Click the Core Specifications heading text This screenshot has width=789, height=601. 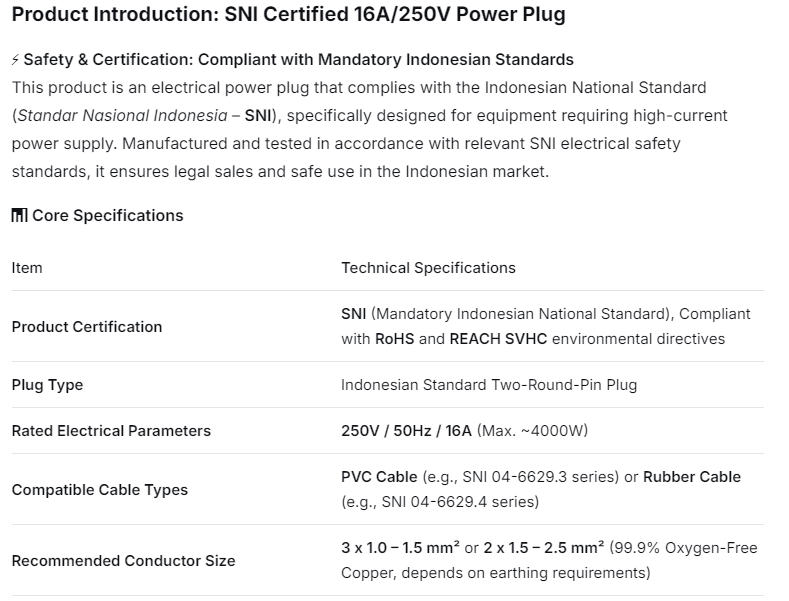pos(108,216)
